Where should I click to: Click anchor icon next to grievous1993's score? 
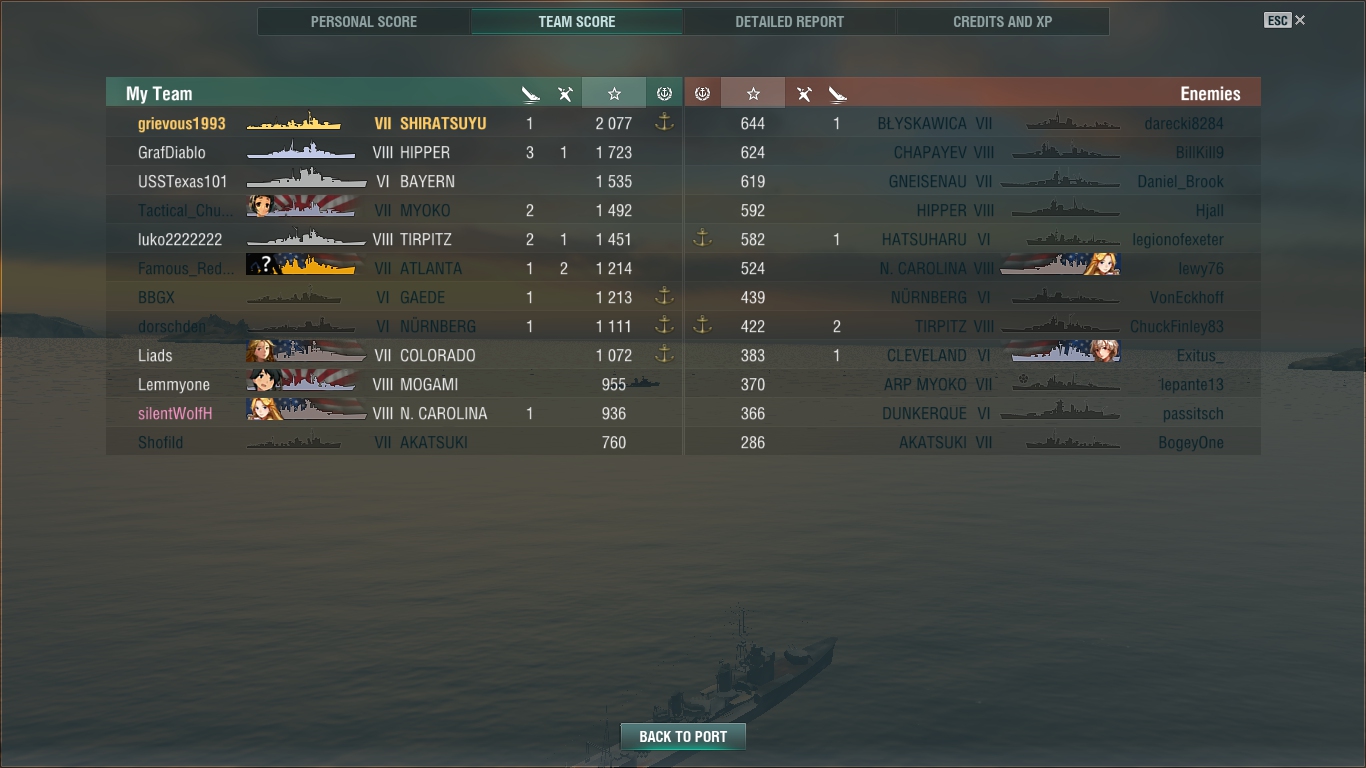pos(664,123)
